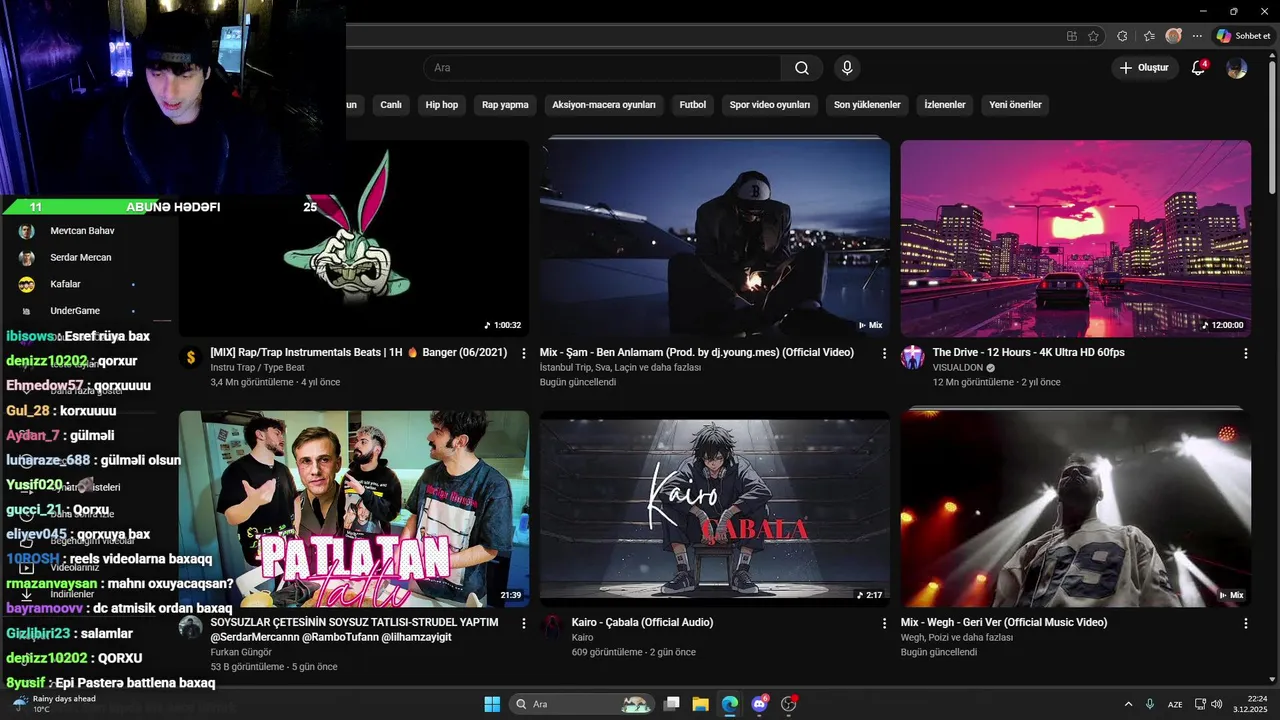Viewport: 1280px width, 720px height.
Task: Activate voice search microphone icon
Action: coord(847,68)
